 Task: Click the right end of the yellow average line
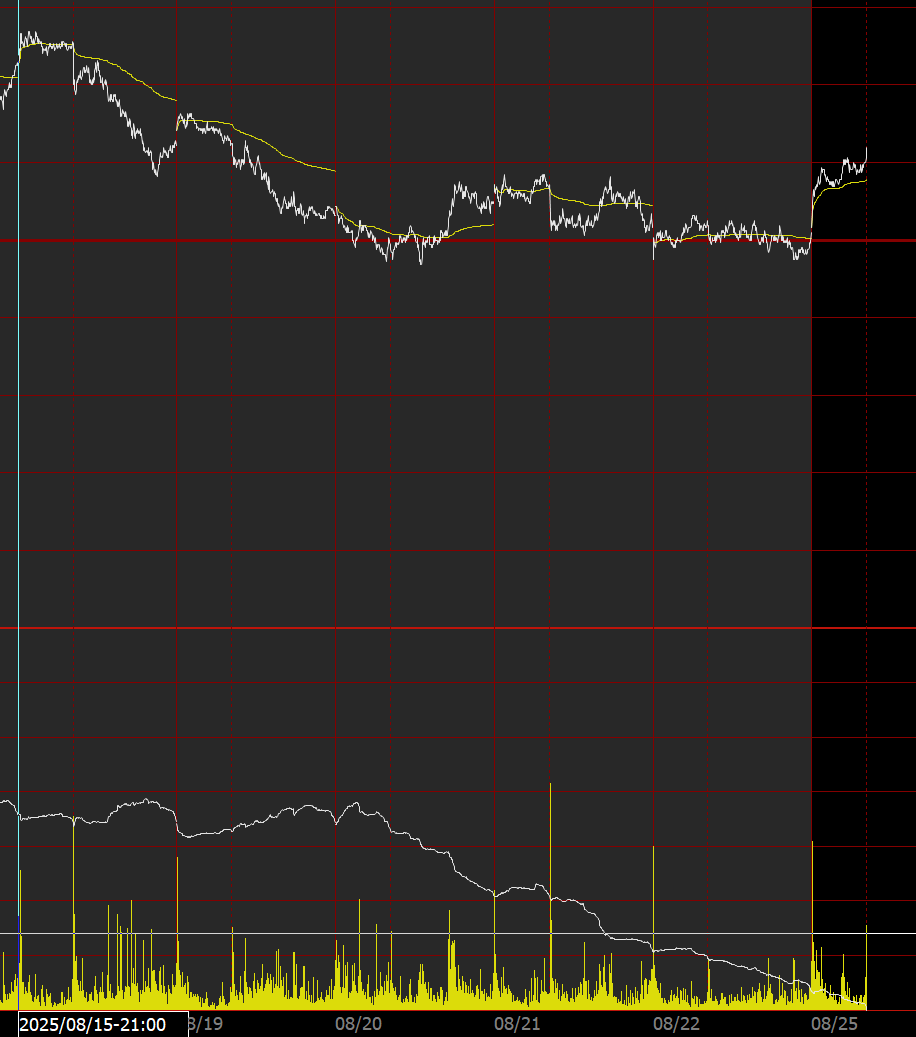(865, 180)
